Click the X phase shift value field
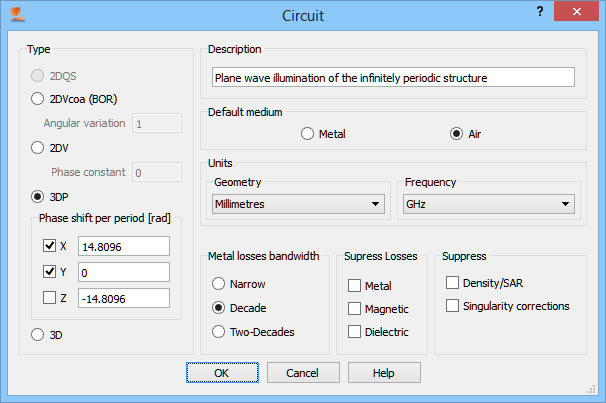The height and width of the screenshot is (403, 606). coord(127,246)
